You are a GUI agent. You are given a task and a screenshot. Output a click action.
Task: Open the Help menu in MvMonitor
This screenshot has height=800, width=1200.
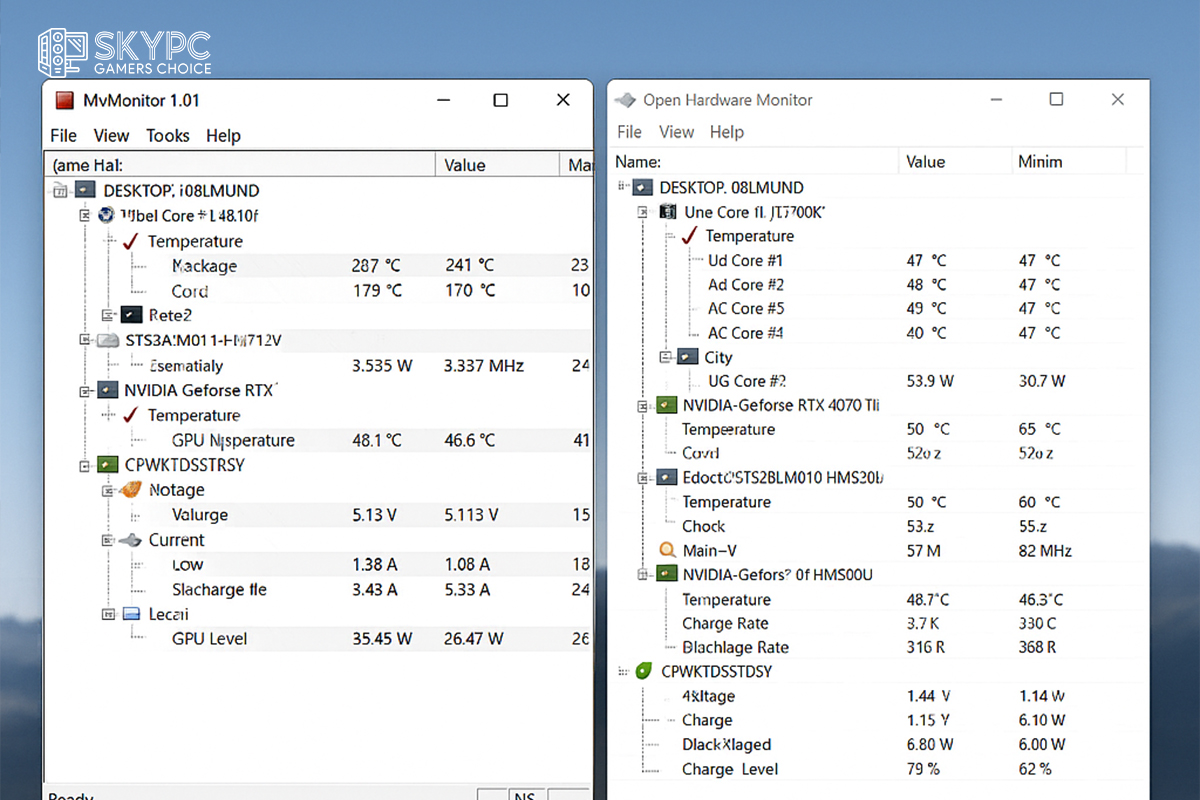tap(223, 135)
